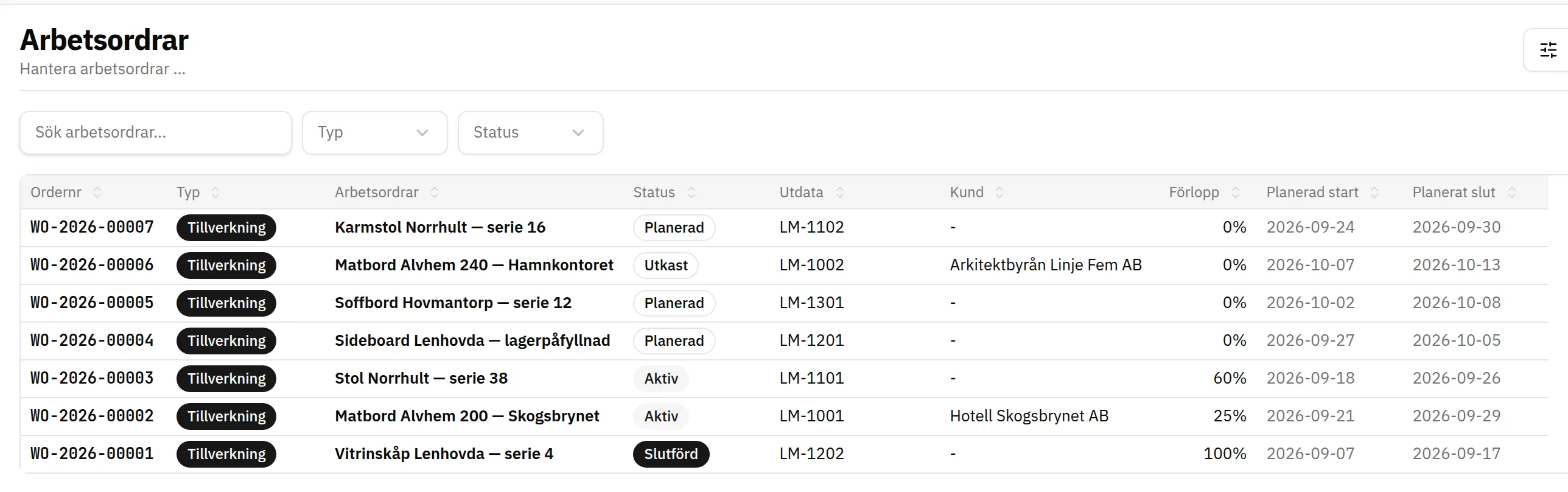1568x492 pixels.
Task: Select Matbord Alvhem 240 — Hamnkontoret
Action: click(x=474, y=265)
